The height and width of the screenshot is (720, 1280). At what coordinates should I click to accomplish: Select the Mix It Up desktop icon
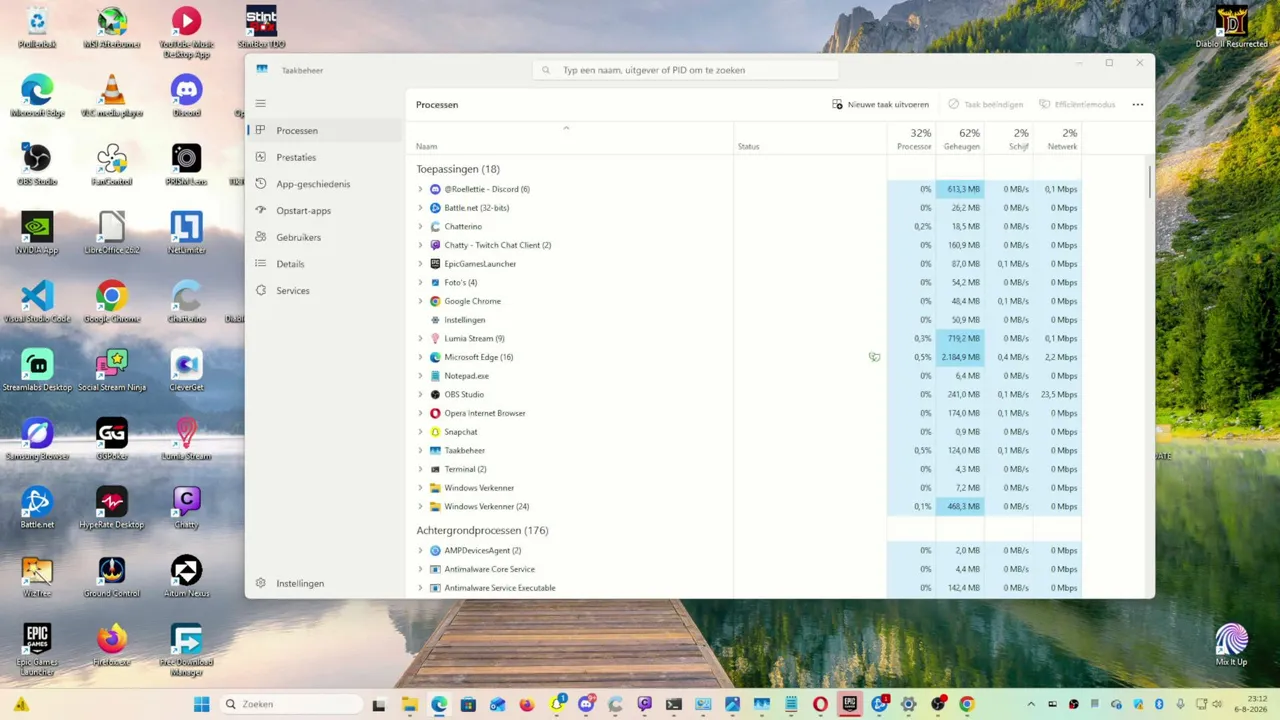1231,644
